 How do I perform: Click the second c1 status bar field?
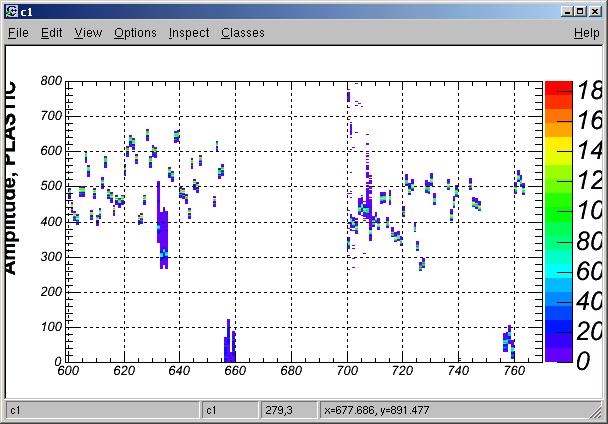(230, 410)
